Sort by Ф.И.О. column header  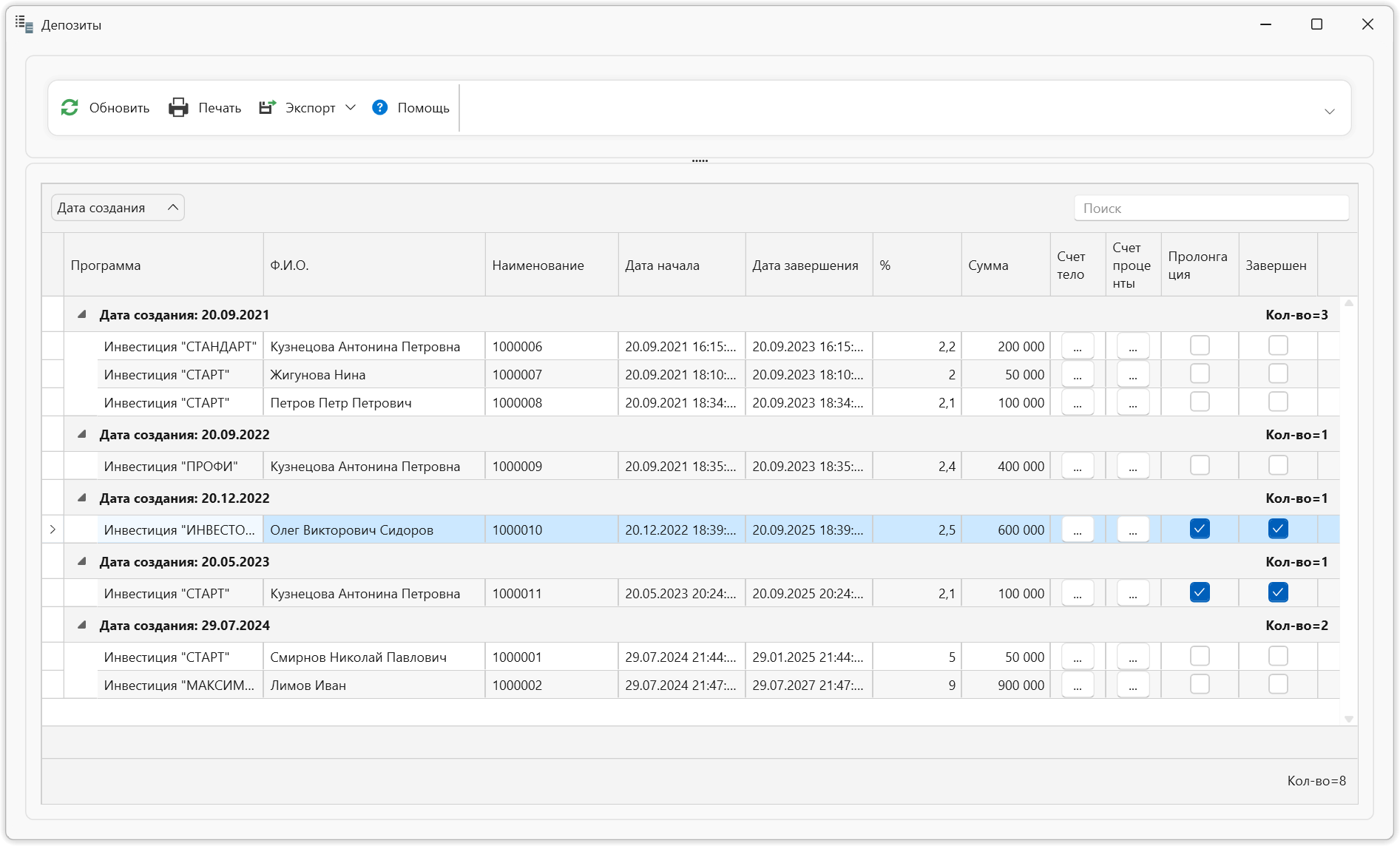point(374,265)
